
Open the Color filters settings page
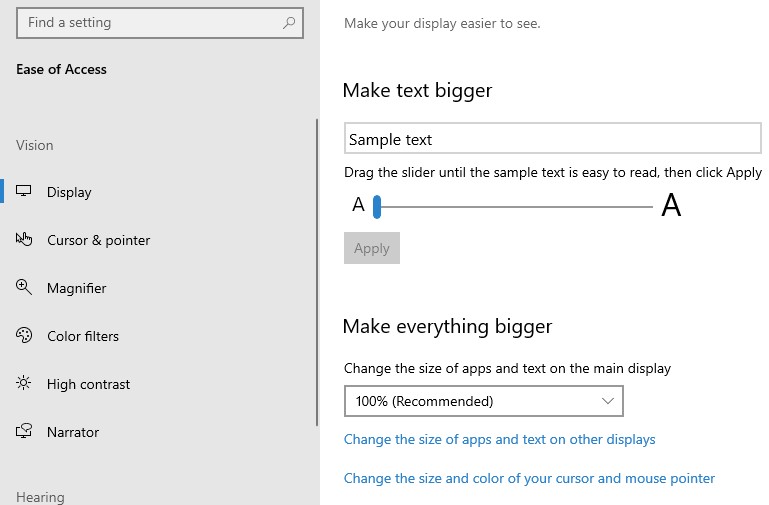click(83, 336)
